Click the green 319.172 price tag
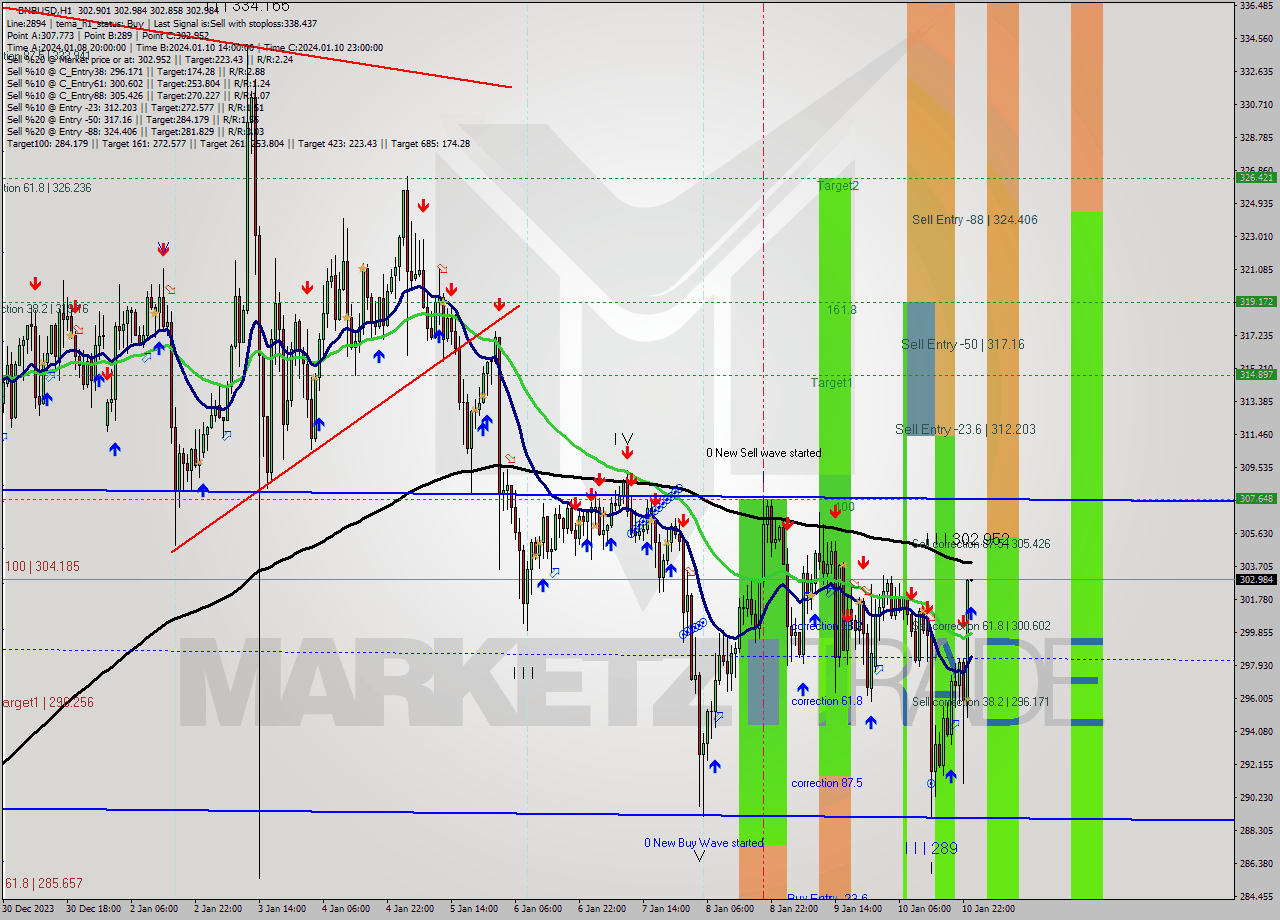The width and height of the screenshot is (1280, 920). 1255,301
